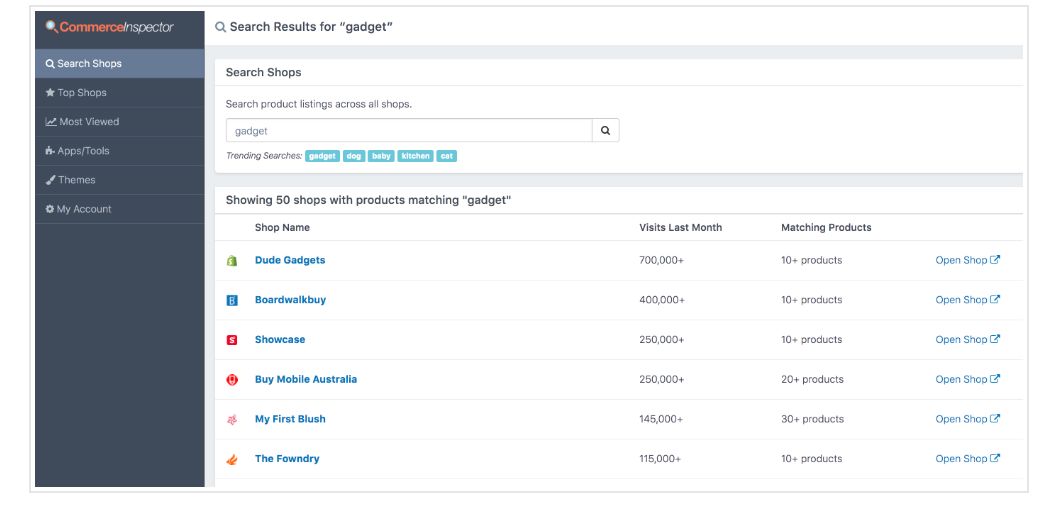Click the magnifier search button beside the input
The width and height of the screenshot is (1058, 510).
coord(605,131)
